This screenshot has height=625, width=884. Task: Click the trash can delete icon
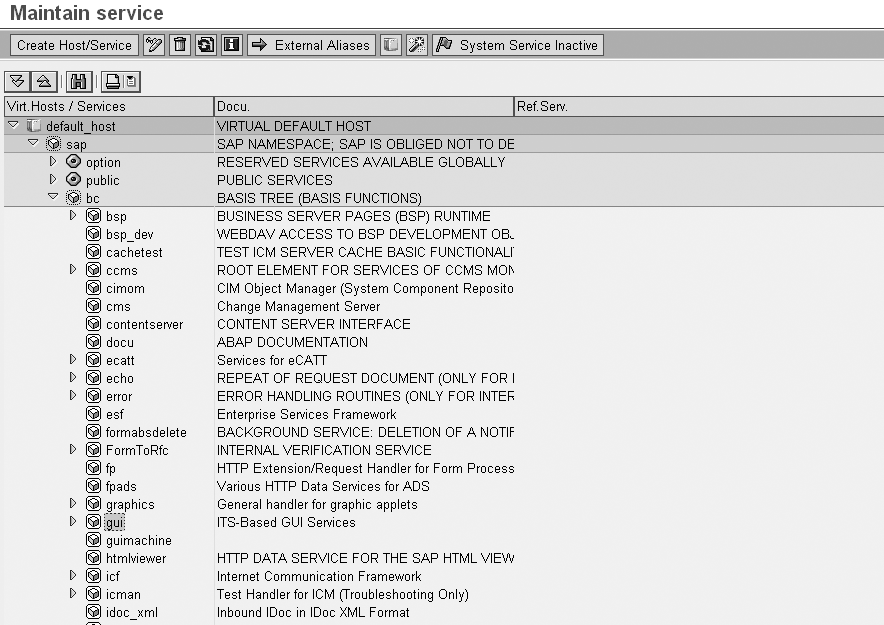(180, 45)
